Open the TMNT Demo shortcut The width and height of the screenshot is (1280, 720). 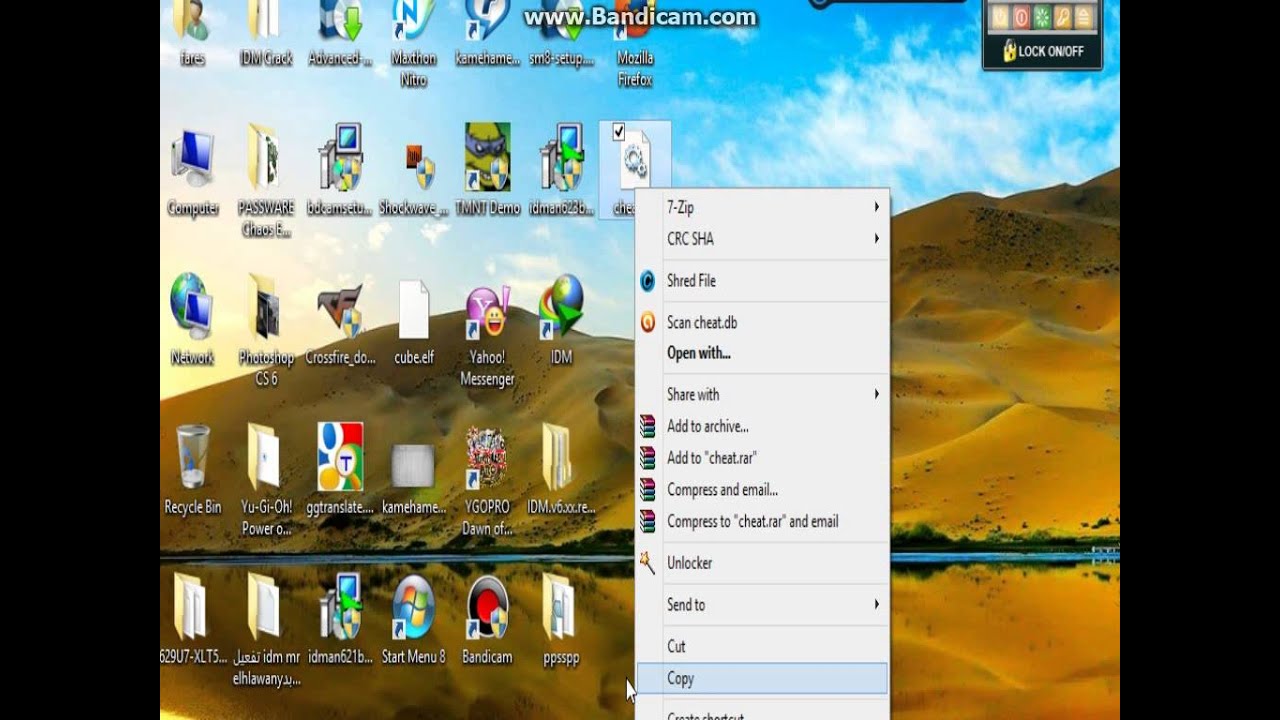pos(487,168)
